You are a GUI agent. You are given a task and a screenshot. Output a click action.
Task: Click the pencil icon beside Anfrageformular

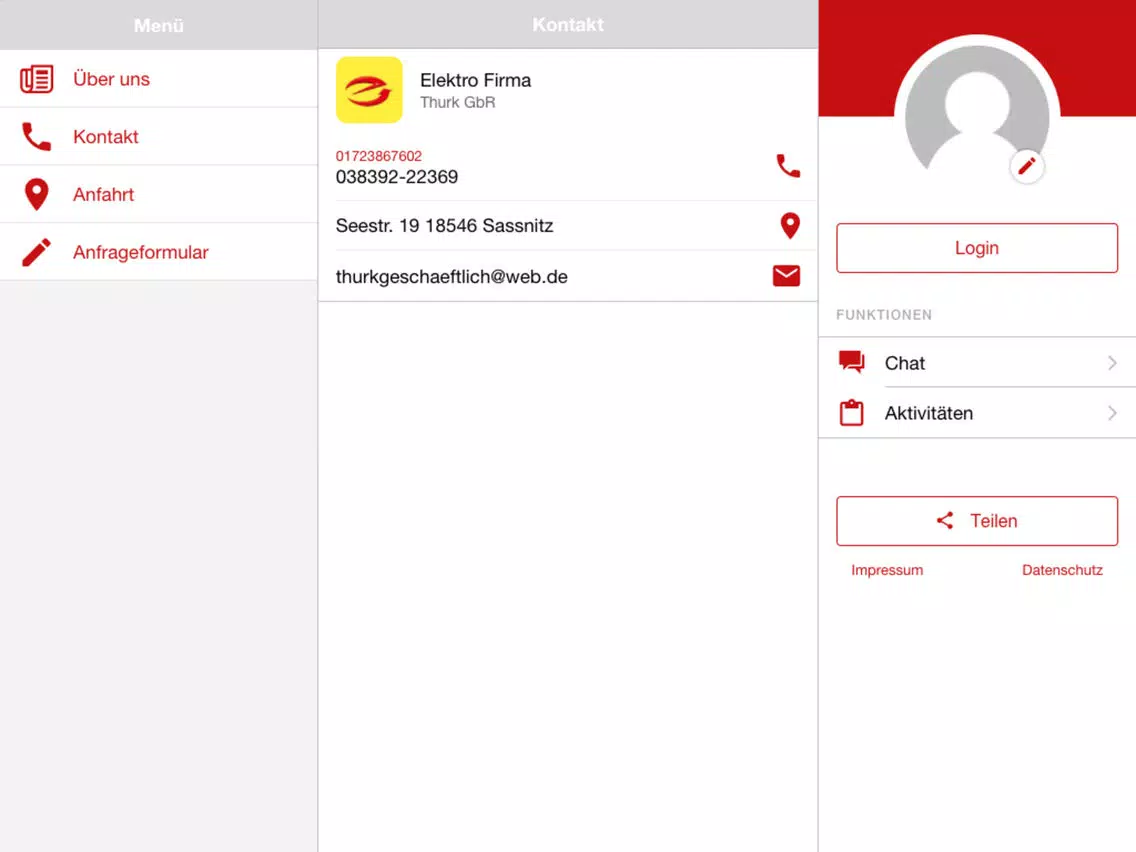(36, 252)
